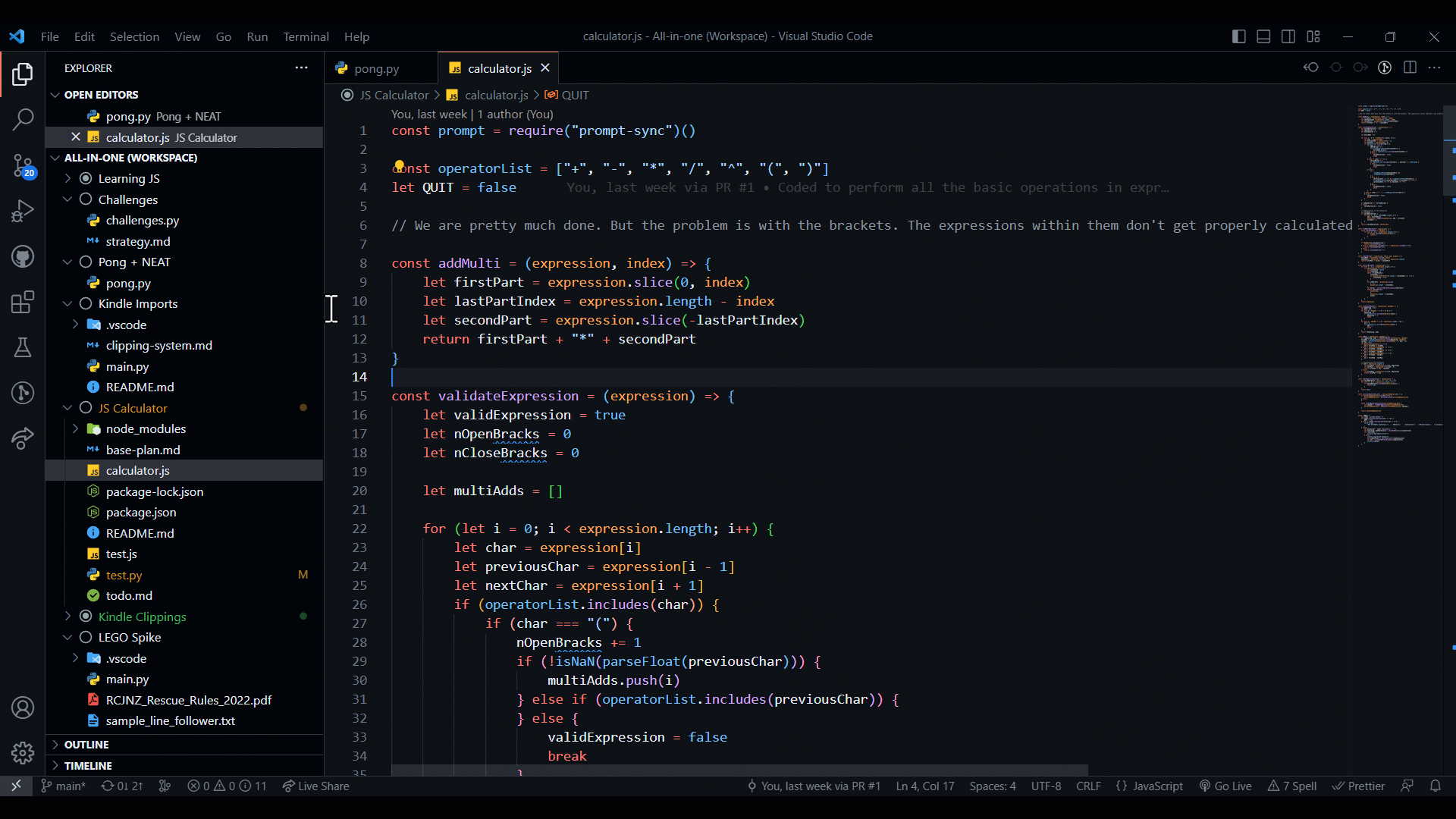Open the Terminal menu
The image size is (1456, 819).
pos(306,36)
